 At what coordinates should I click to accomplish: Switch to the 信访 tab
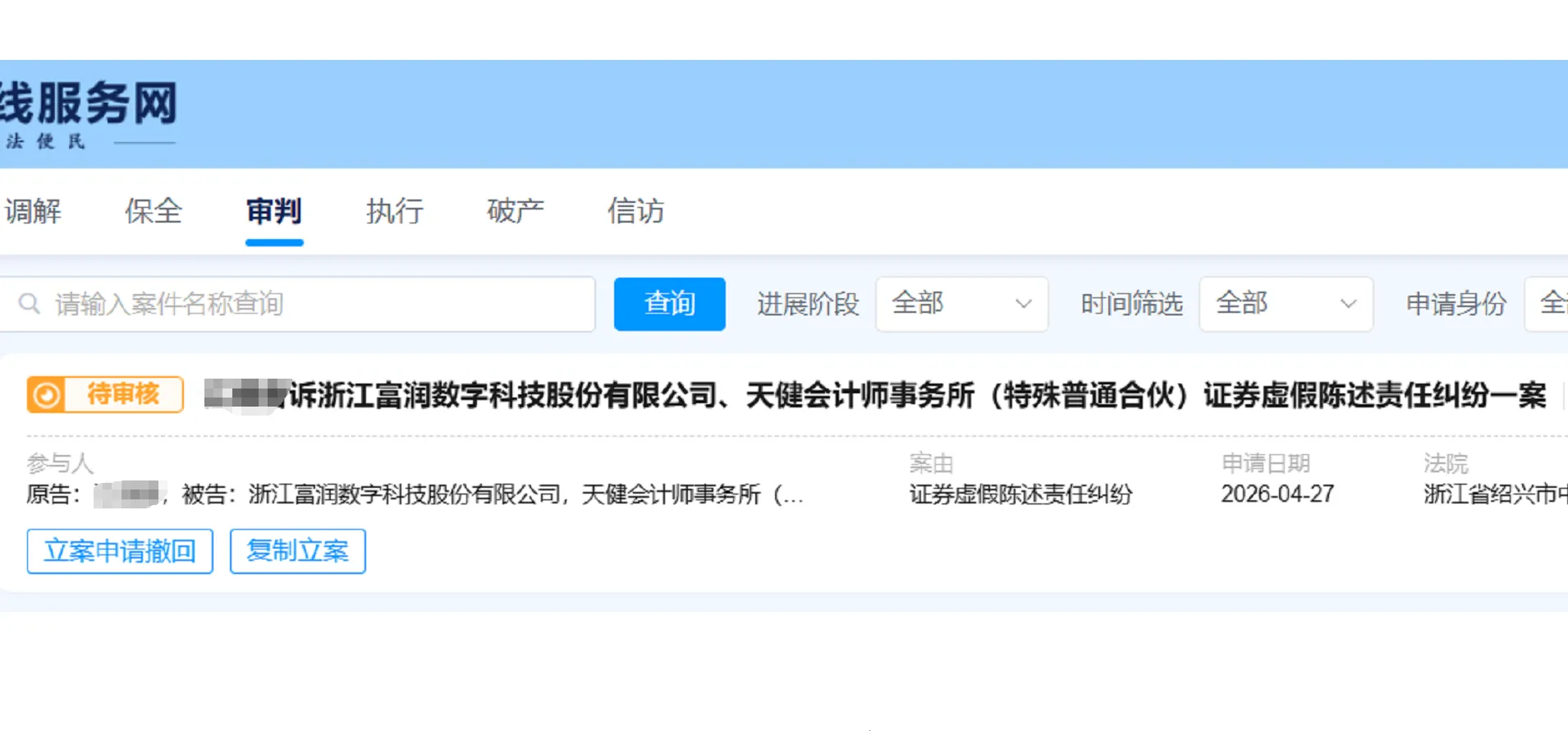coord(636,211)
